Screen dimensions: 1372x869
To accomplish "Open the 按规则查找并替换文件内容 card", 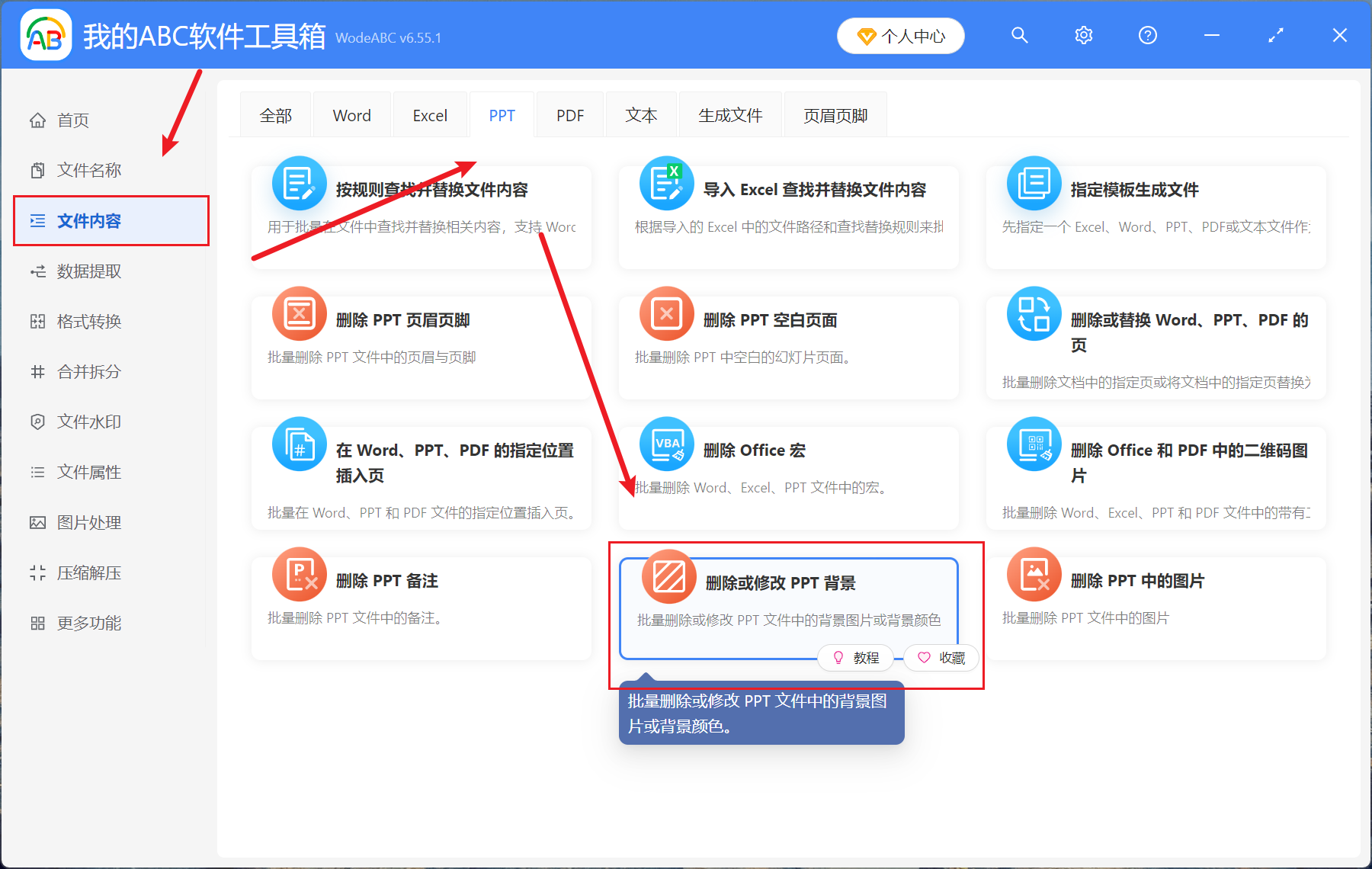I will click(x=419, y=206).
